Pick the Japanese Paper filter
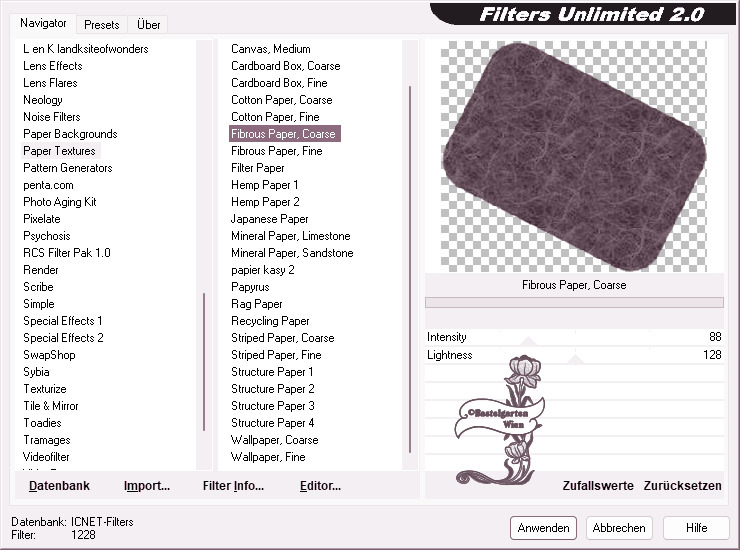740x550 pixels. (269, 219)
